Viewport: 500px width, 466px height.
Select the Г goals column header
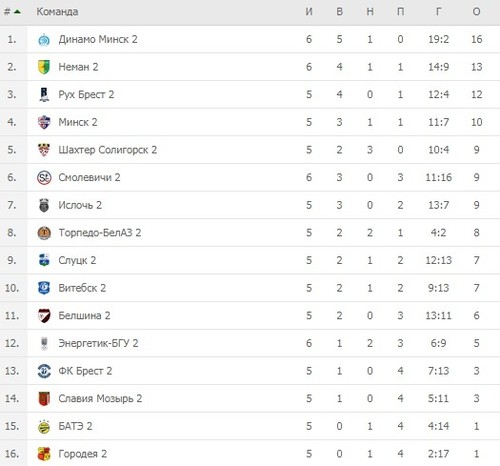click(x=438, y=12)
